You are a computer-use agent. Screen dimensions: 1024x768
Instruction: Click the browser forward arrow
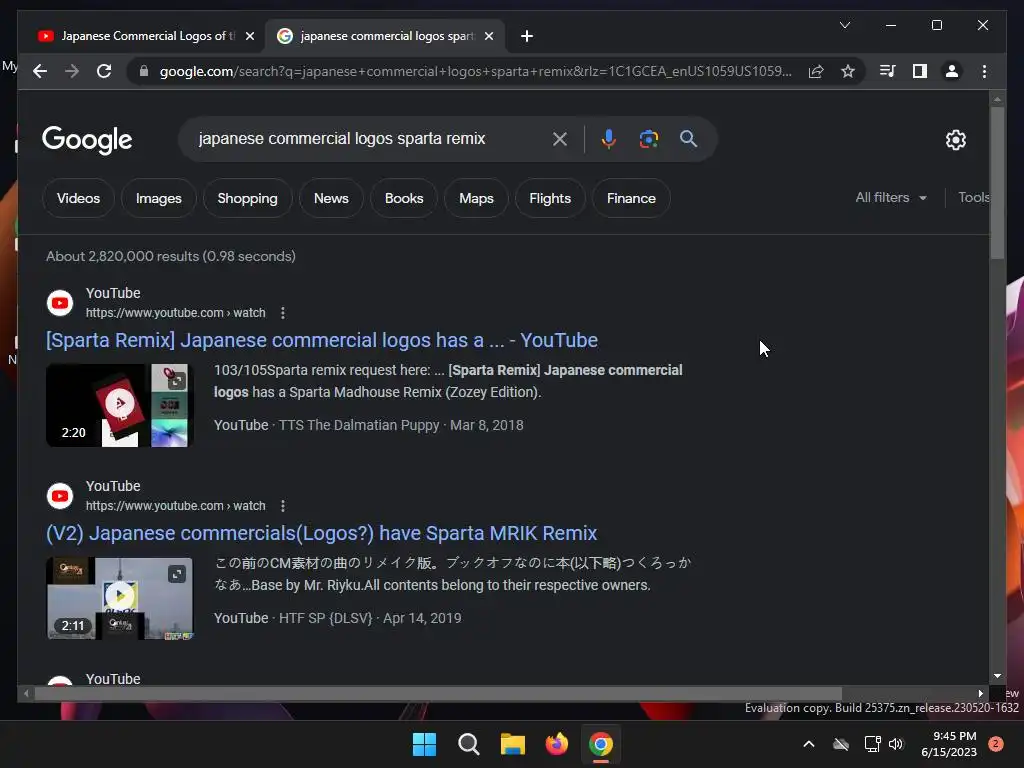[x=72, y=71]
